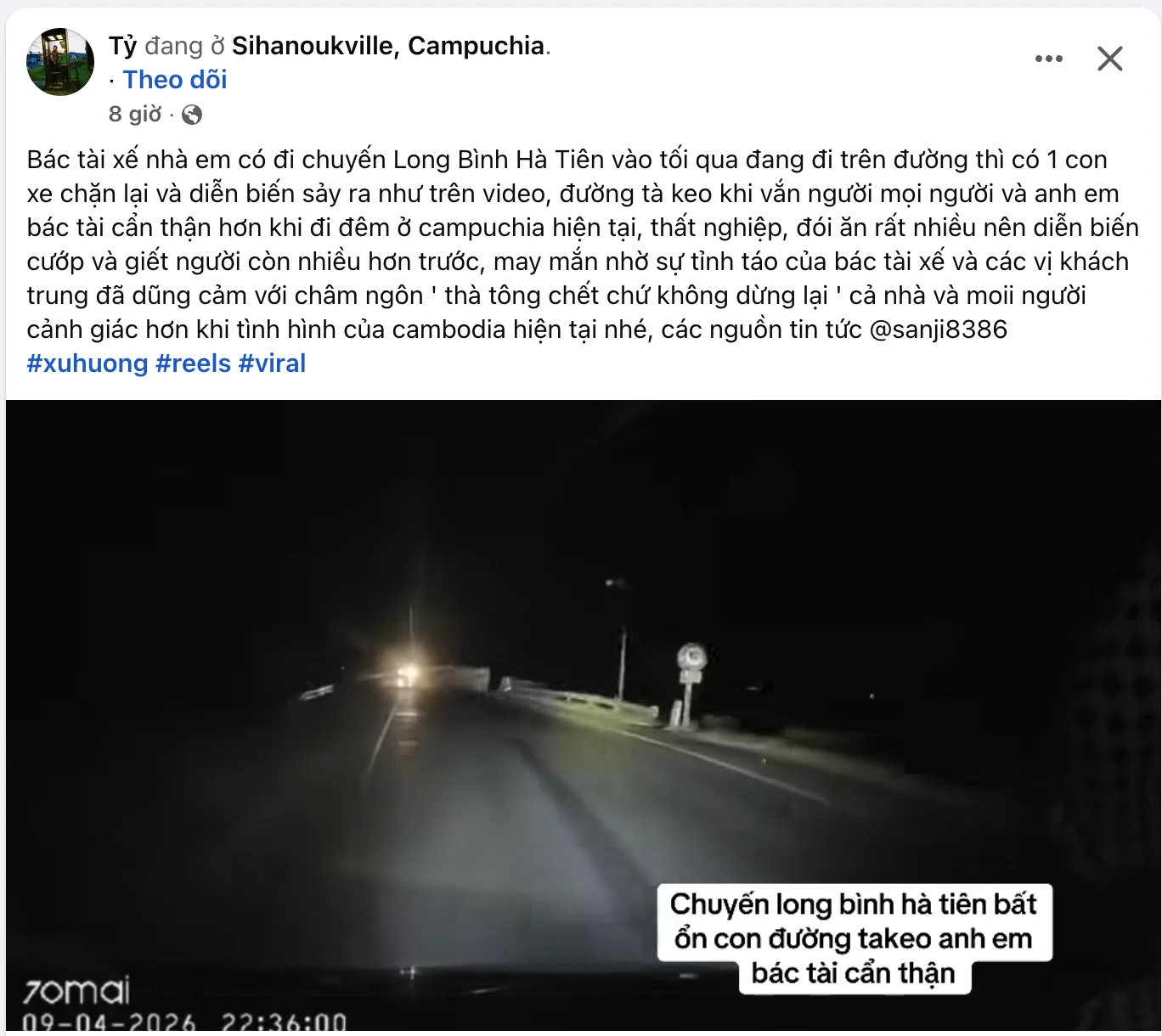
Task: Open the #xuhuong hashtag
Action: point(87,363)
